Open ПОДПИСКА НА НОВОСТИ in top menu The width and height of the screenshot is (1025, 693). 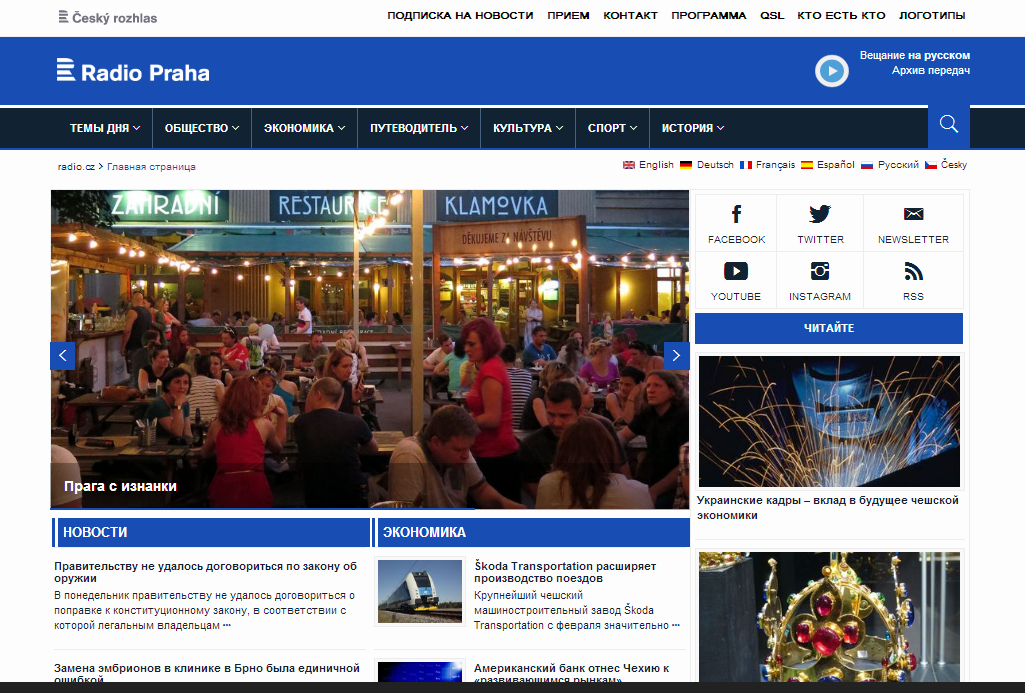[x=460, y=16]
